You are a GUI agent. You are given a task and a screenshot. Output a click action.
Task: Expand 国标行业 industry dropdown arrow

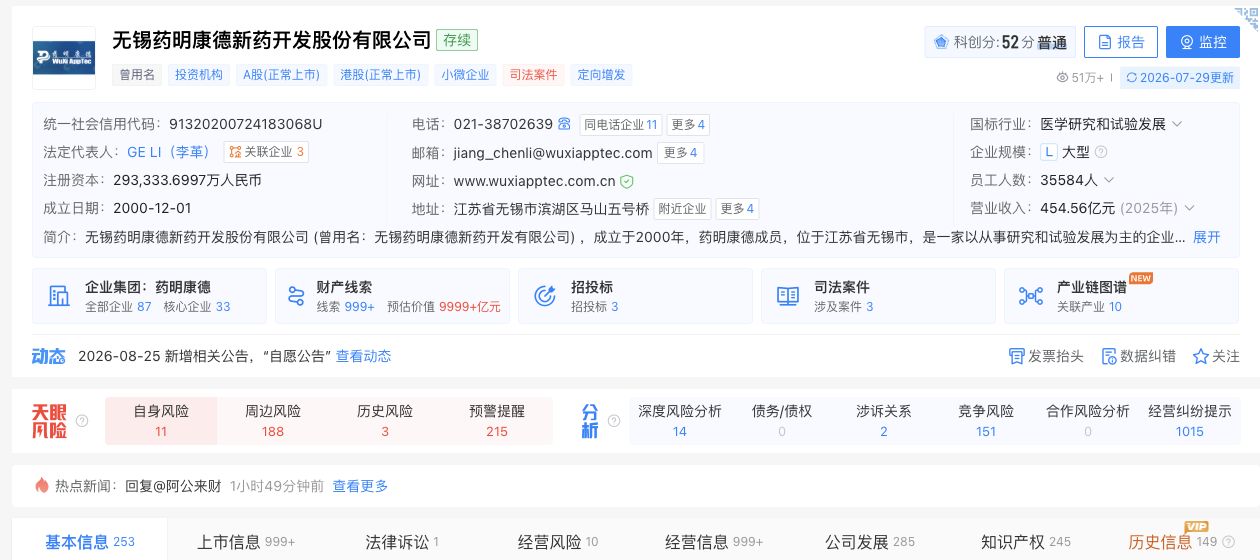tap(1177, 124)
